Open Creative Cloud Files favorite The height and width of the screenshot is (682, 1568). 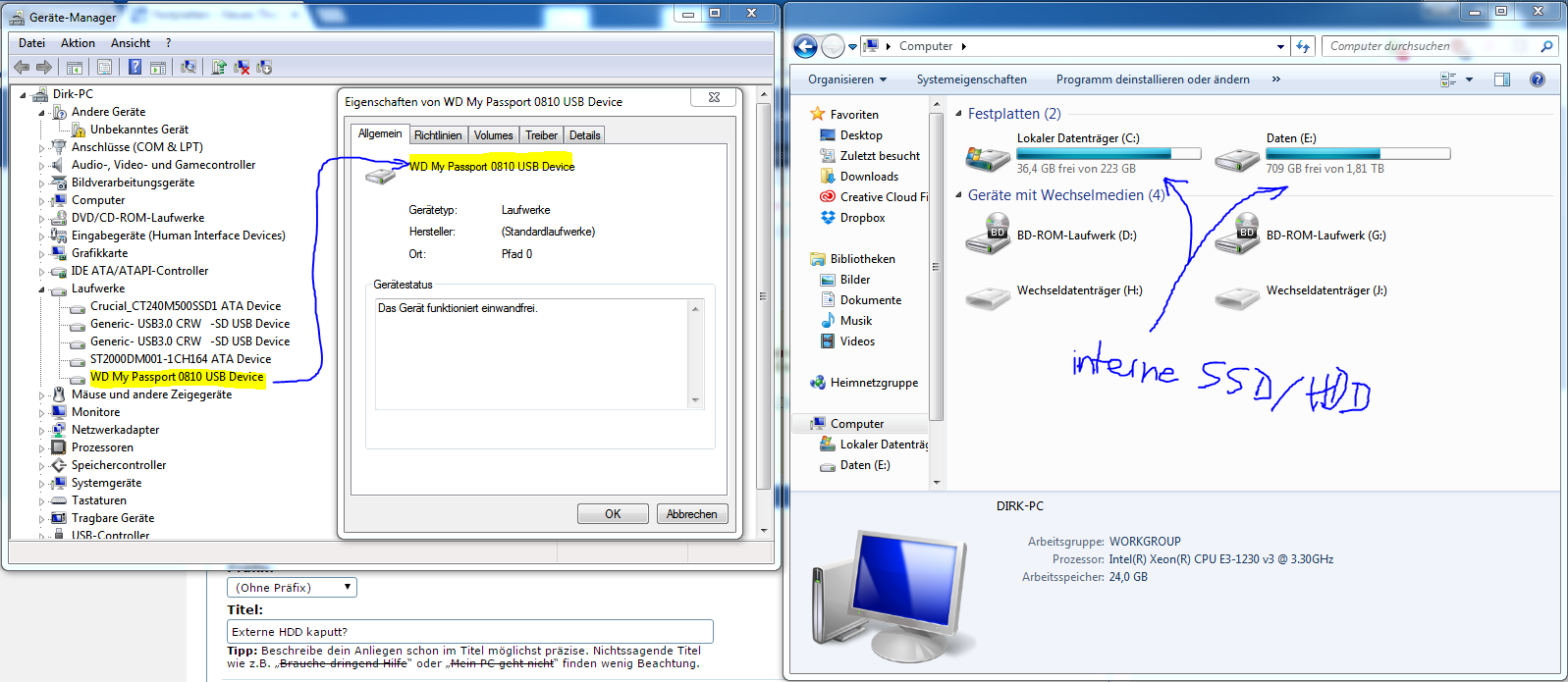click(874, 197)
